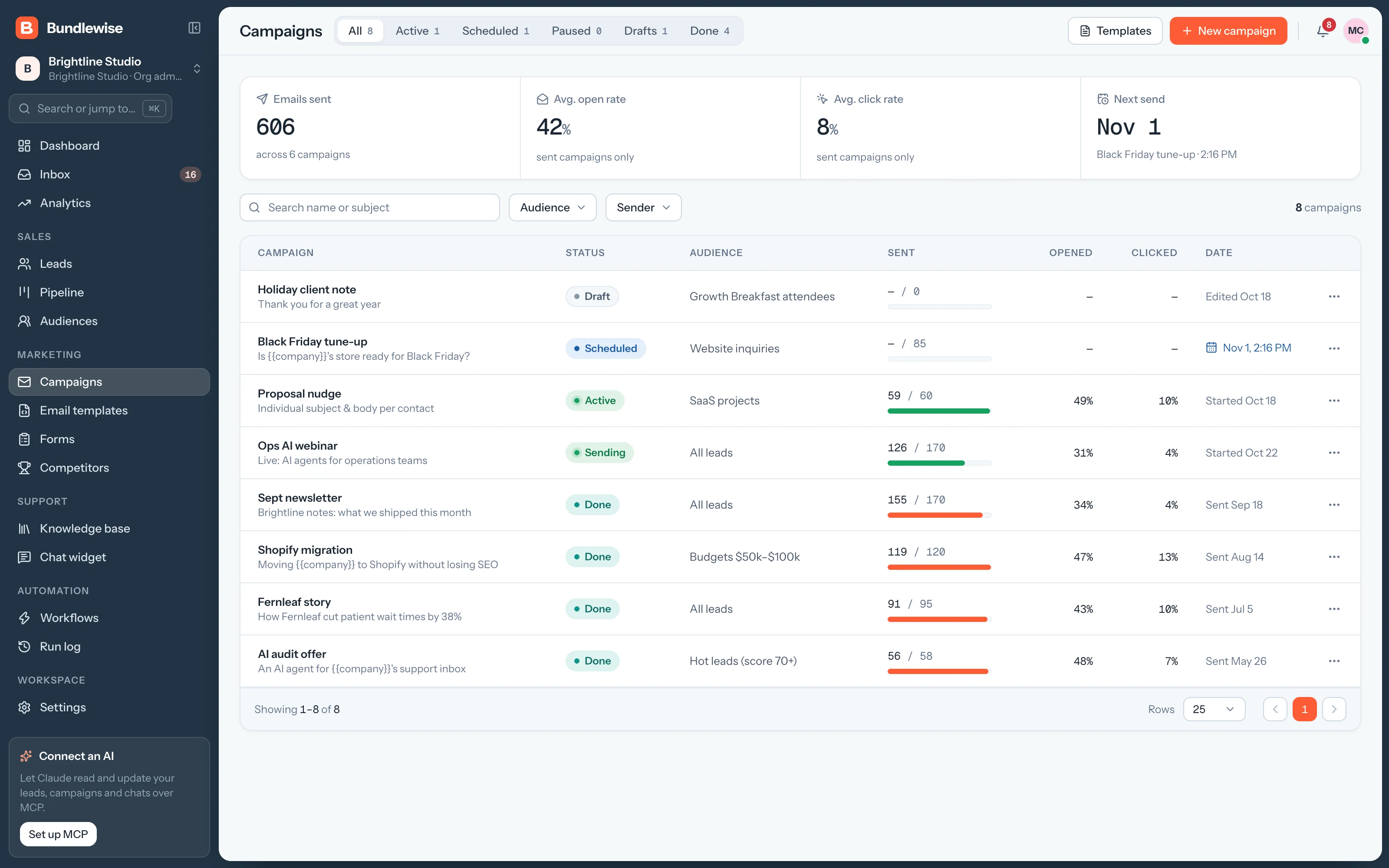The width and height of the screenshot is (1389, 868).
Task: Open the Run log
Action: point(109,647)
